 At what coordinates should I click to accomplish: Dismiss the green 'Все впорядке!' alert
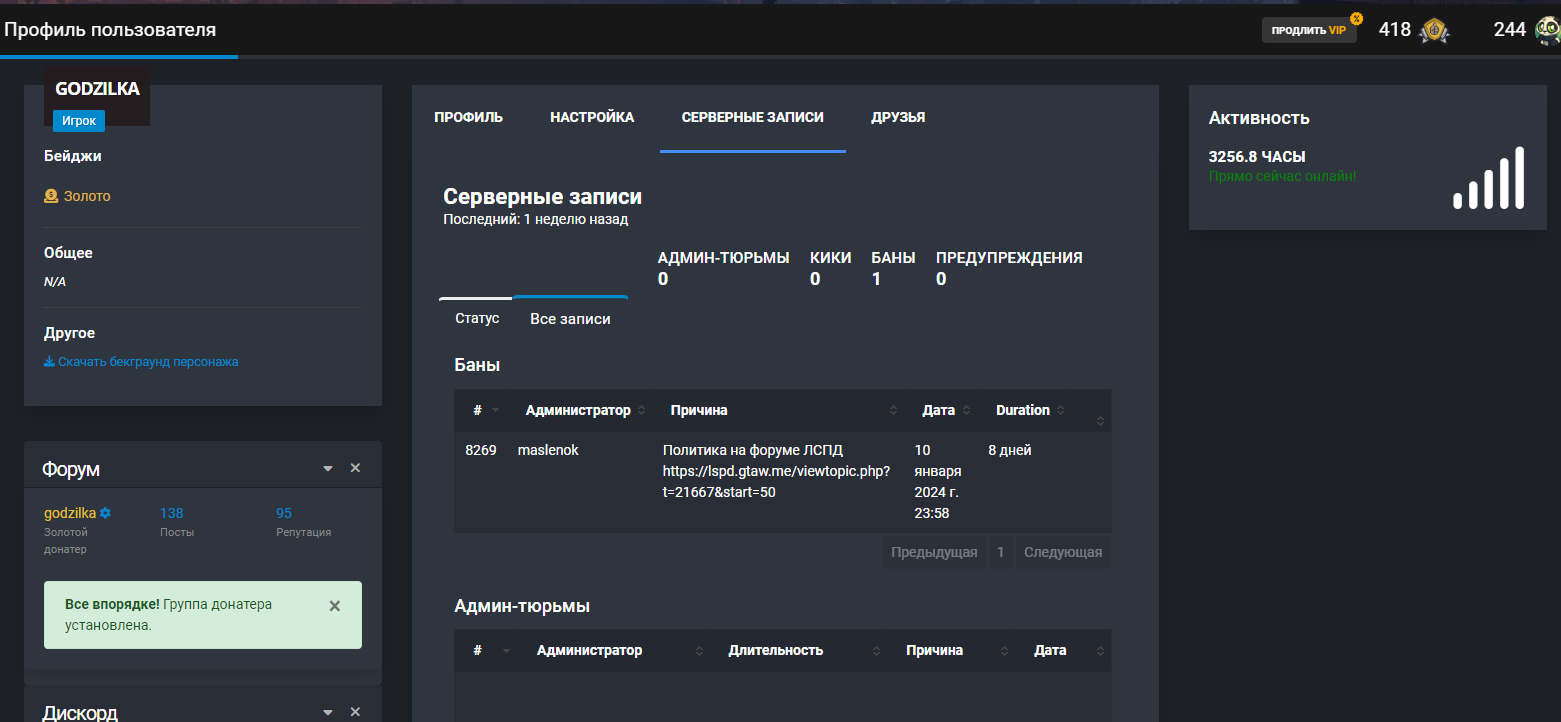coord(335,605)
